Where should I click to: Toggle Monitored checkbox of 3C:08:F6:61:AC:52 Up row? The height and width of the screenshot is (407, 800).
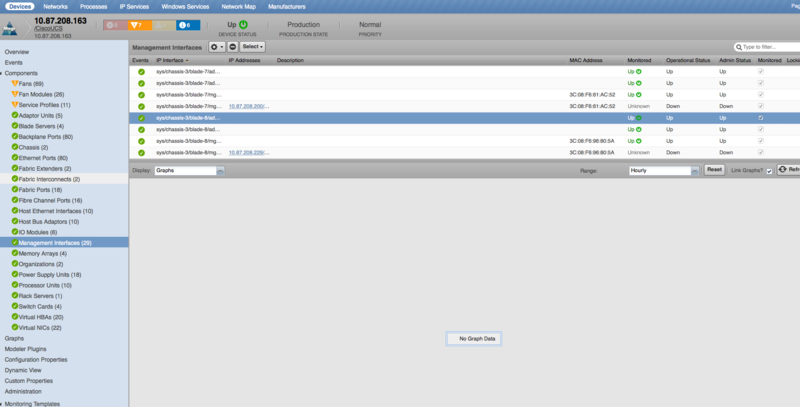tap(761, 95)
